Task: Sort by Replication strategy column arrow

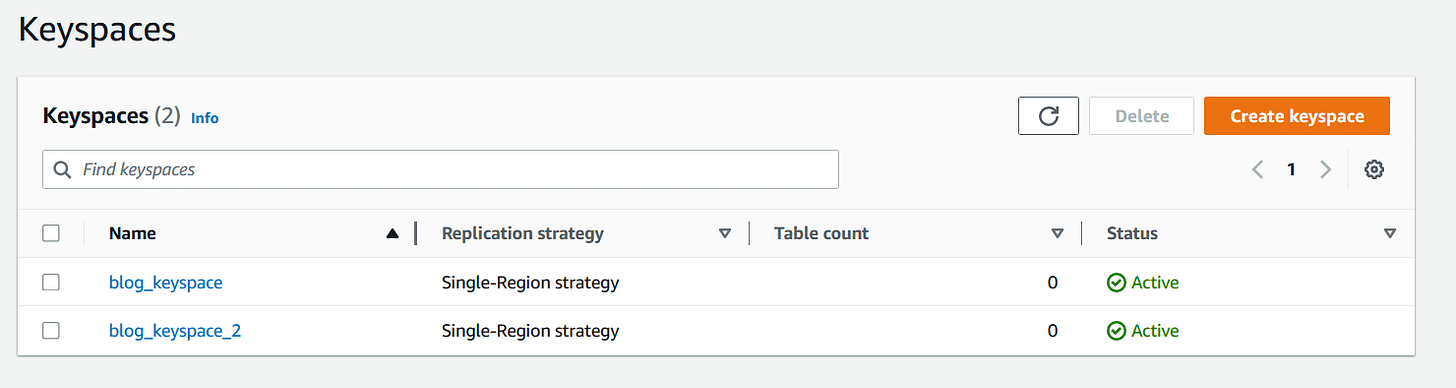Action: (725, 234)
